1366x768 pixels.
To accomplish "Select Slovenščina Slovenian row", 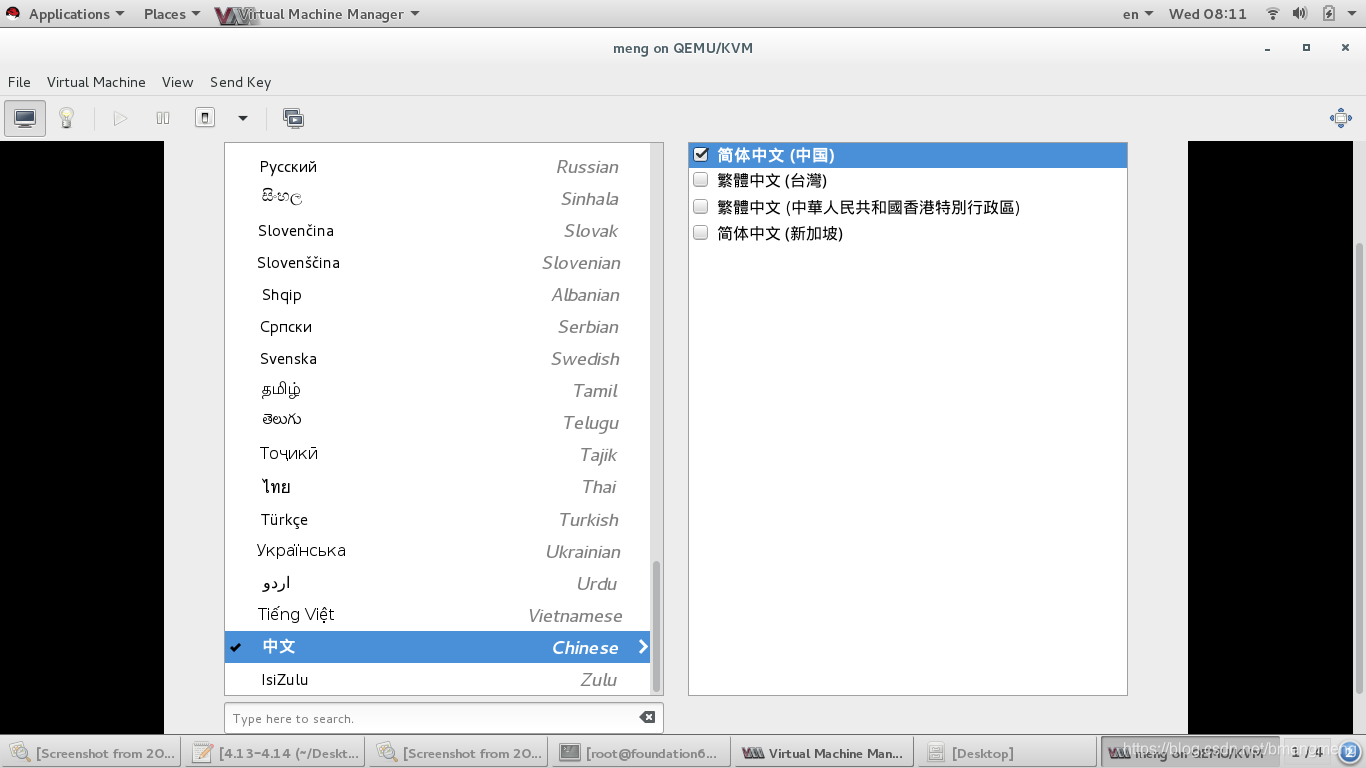I will 438,263.
